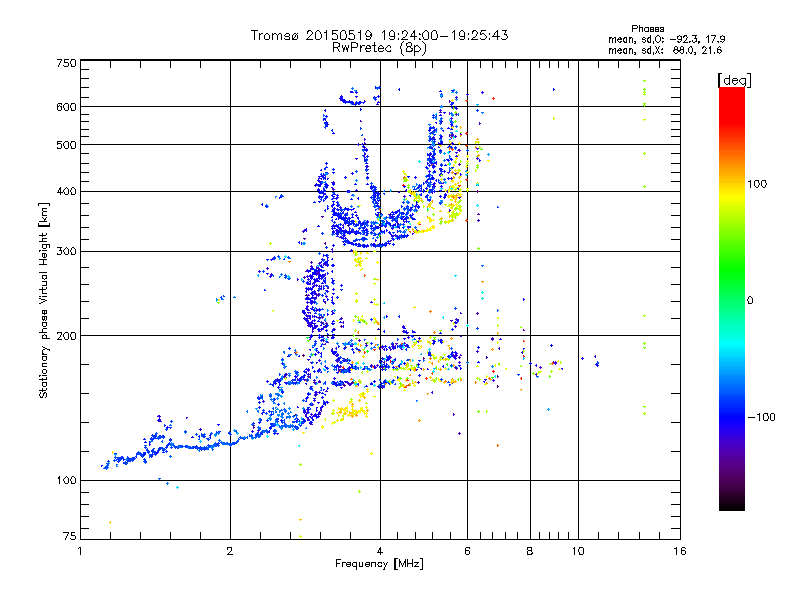Click the y-axis tick label '200'
The width and height of the screenshot is (800, 600).
pyautogui.click(x=66, y=336)
